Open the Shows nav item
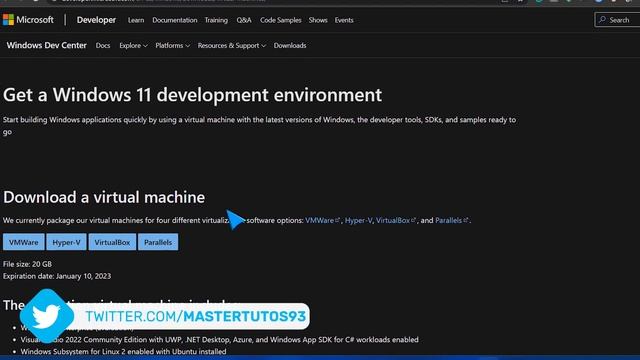Viewport: 640px width, 360px height. [318, 20]
